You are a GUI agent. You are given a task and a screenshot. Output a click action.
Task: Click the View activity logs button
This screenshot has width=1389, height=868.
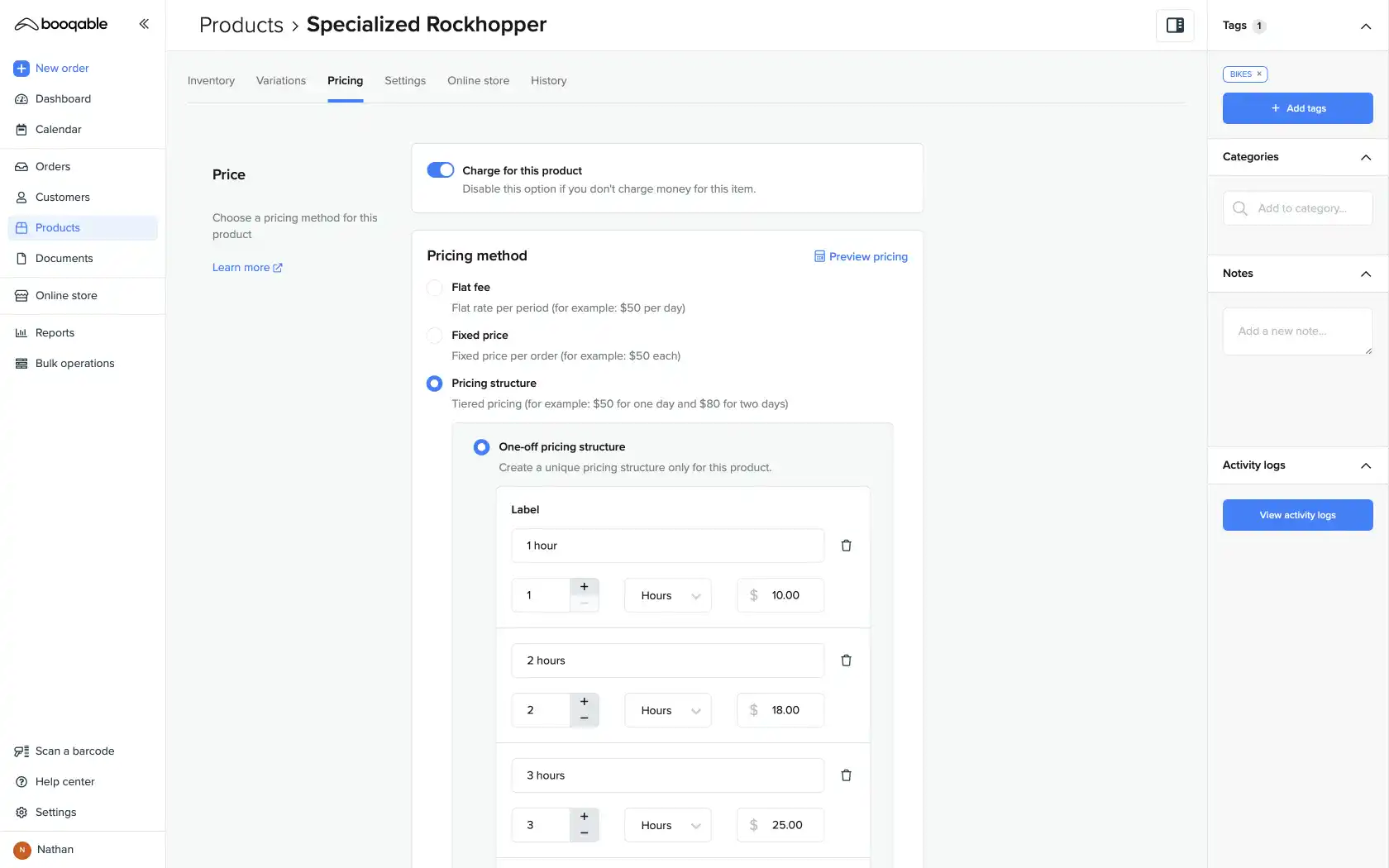[1297, 515]
